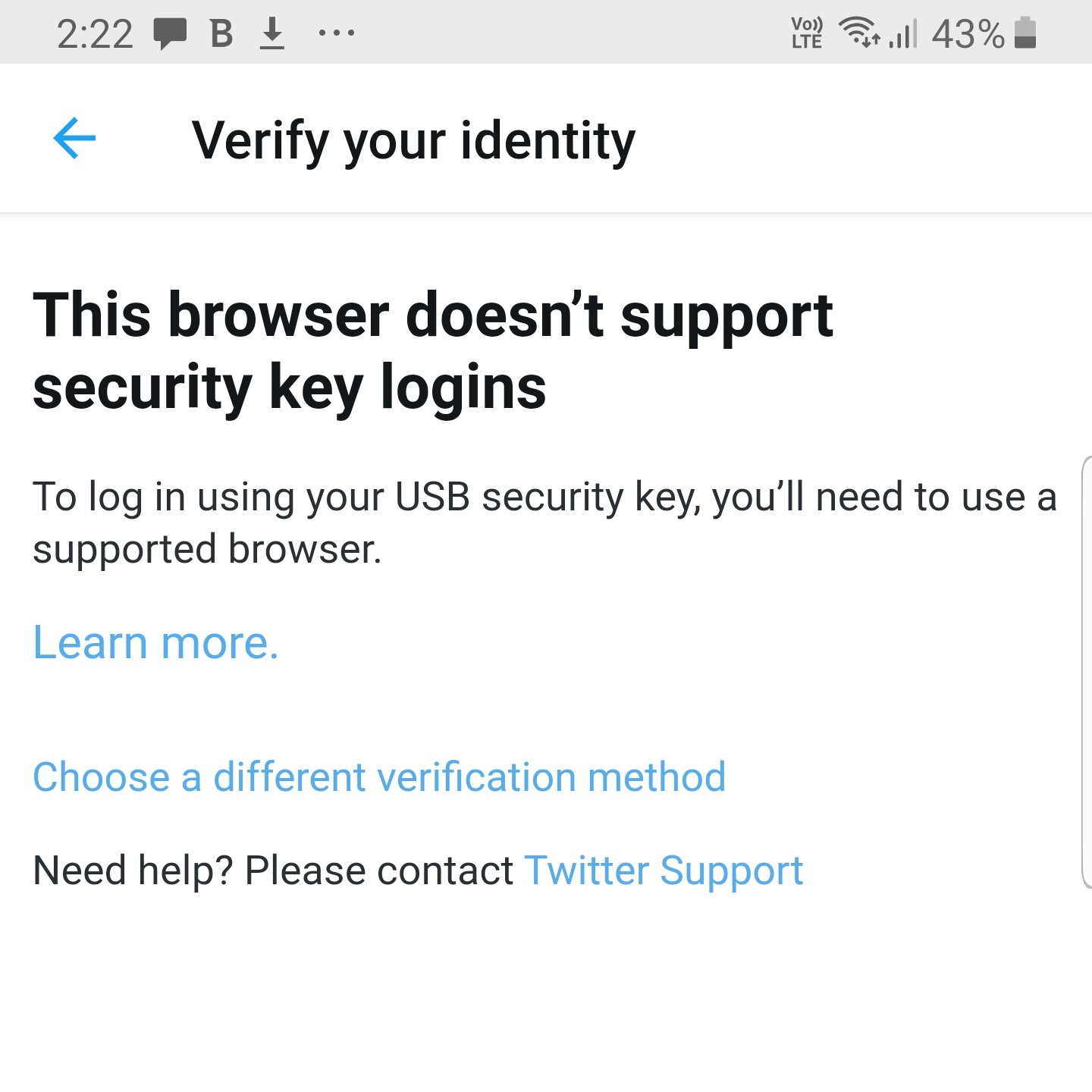Tap the 2:22 clock in status bar
The height and width of the screenshot is (1092, 1092).
tap(95, 34)
